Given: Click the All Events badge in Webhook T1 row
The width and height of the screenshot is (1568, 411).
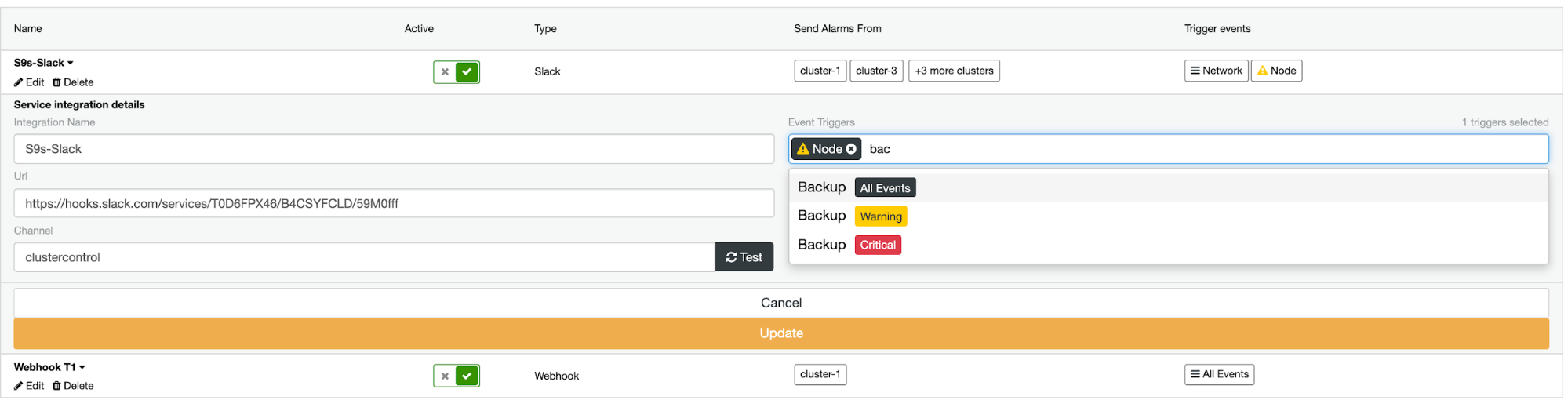Looking at the screenshot, I should point(1219,374).
